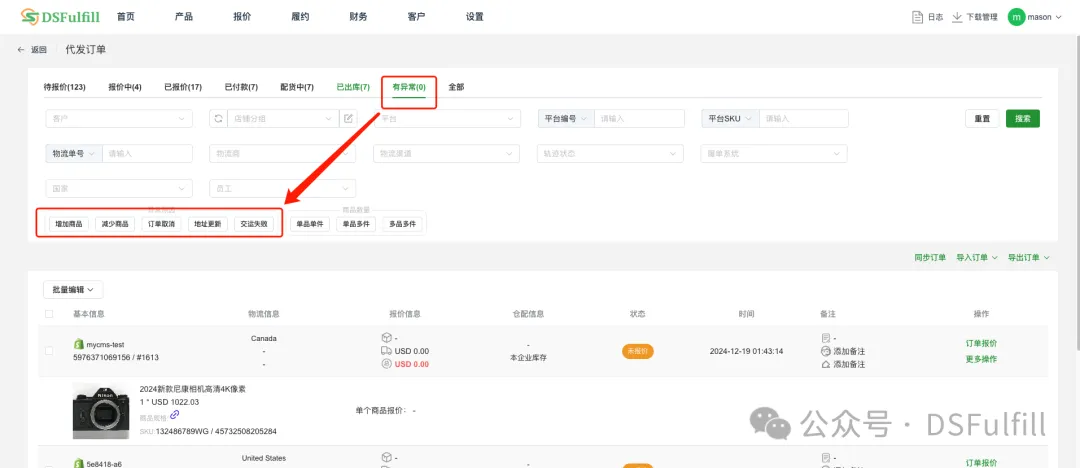Click the 订单报价 link for order #1613

981,343
